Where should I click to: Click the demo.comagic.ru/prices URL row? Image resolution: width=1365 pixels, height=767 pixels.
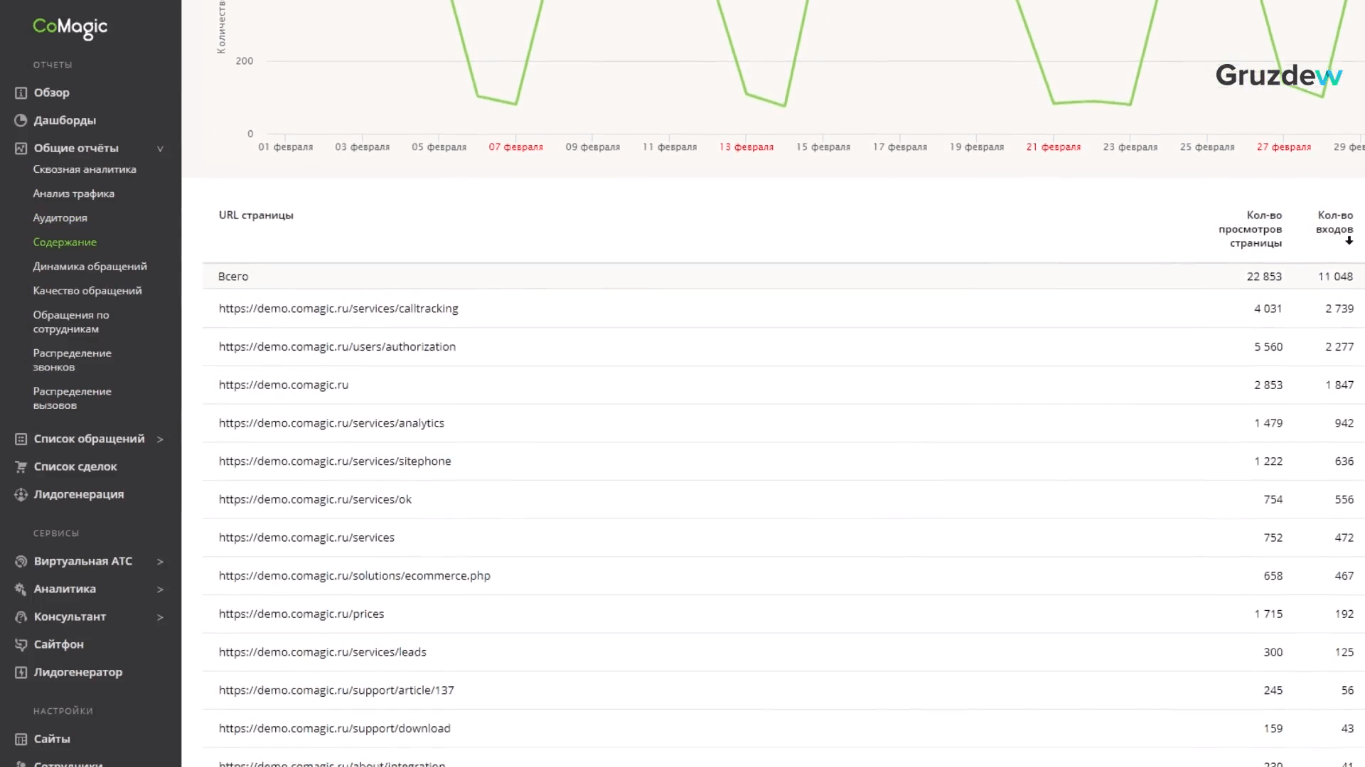(x=301, y=614)
